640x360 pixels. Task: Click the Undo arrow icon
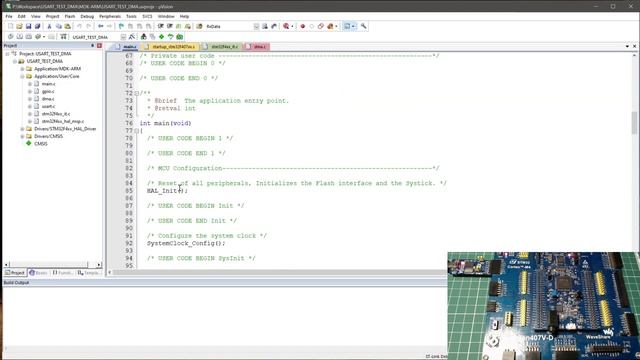tap(79, 26)
